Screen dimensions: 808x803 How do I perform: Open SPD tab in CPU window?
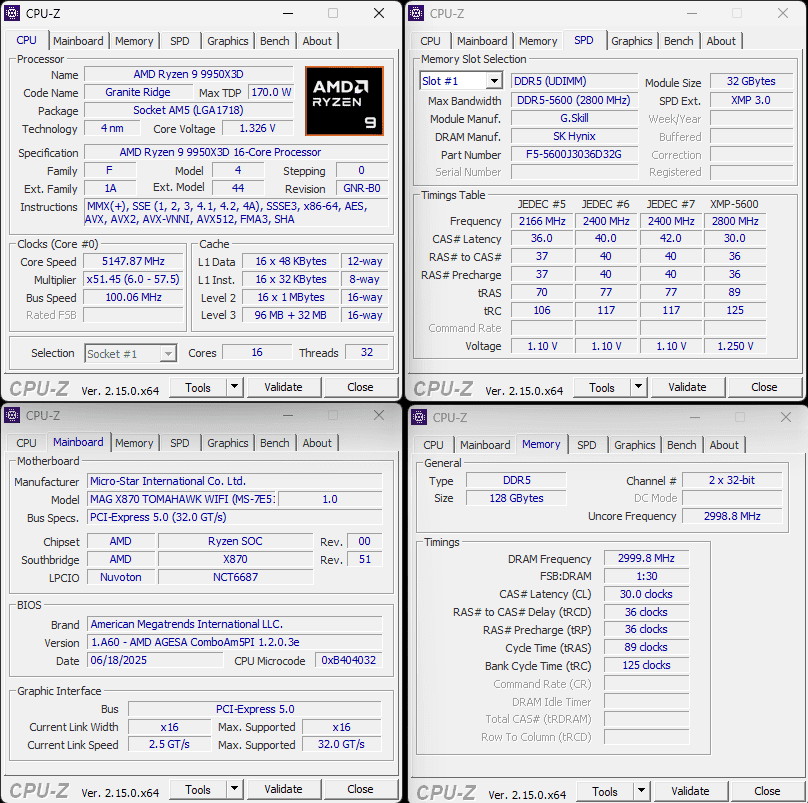coord(179,41)
